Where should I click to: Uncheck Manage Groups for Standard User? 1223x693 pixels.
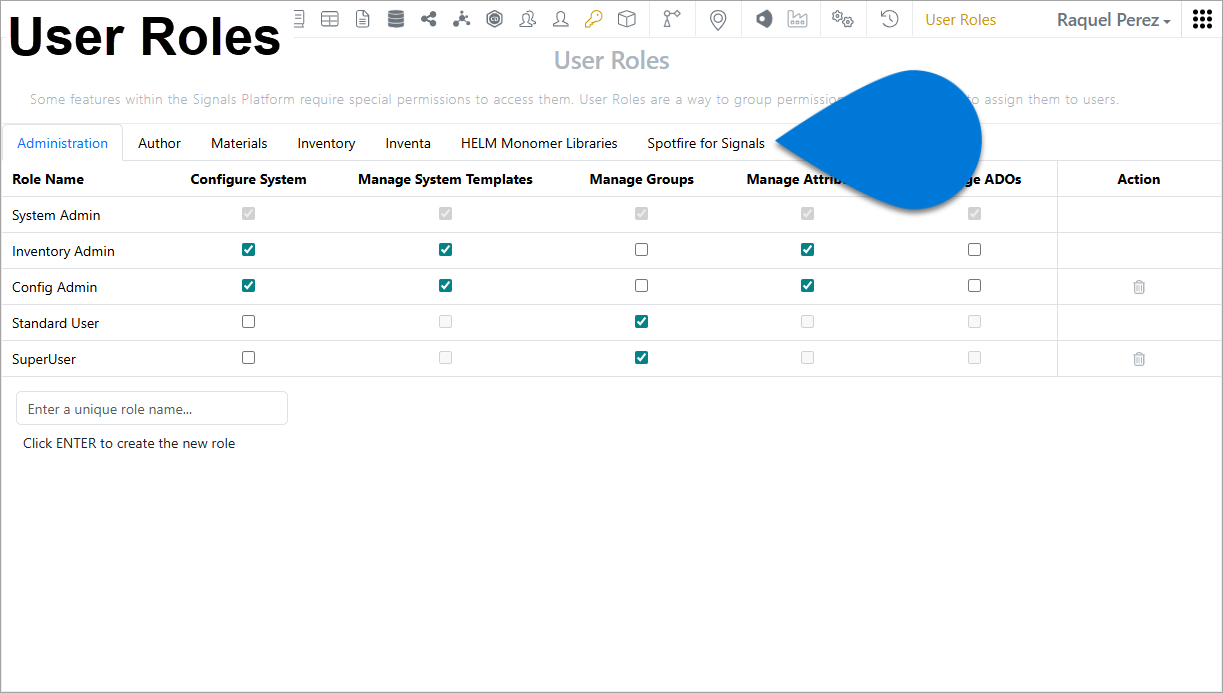pos(642,322)
